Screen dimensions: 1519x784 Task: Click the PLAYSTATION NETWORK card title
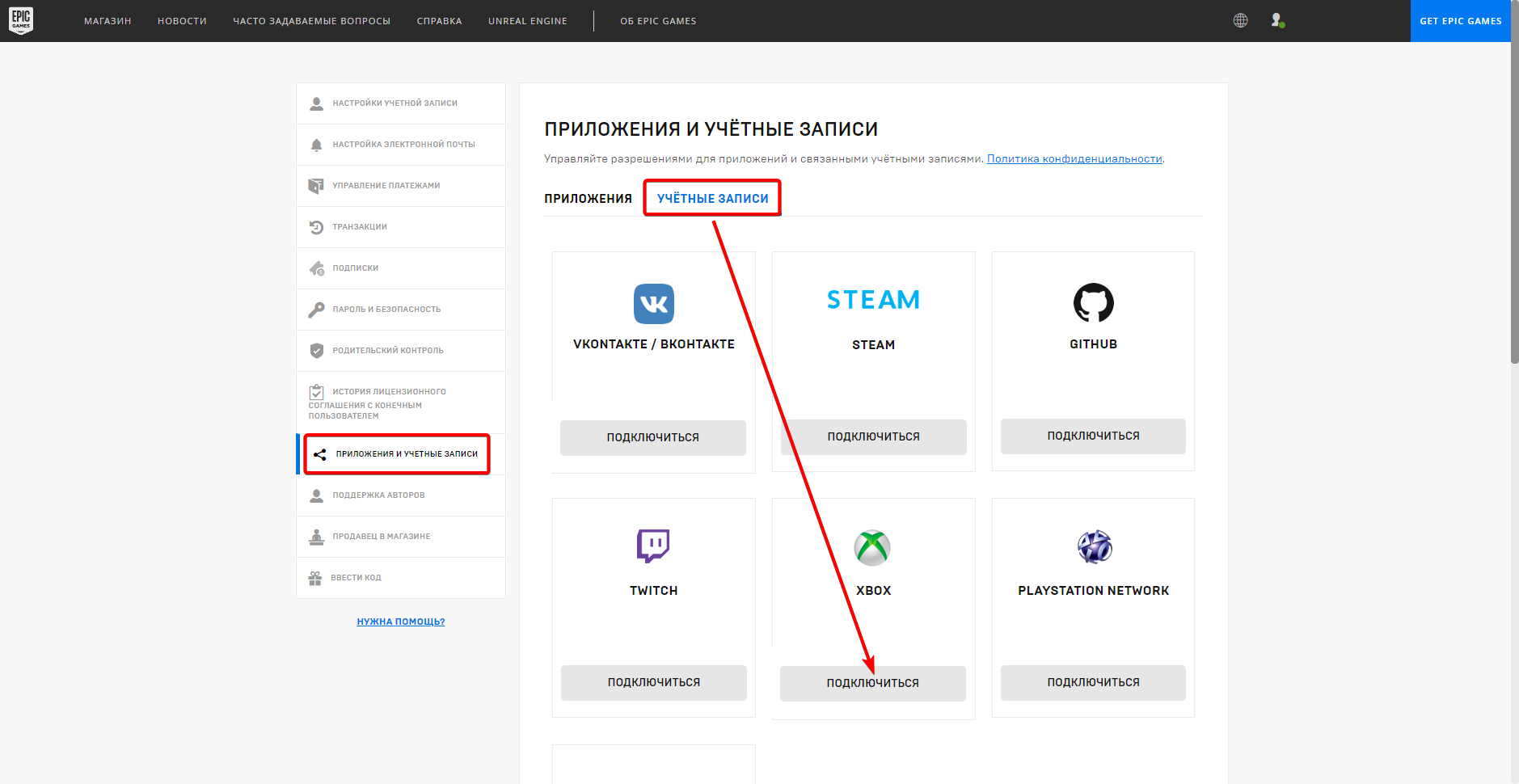[x=1093, y=591]
